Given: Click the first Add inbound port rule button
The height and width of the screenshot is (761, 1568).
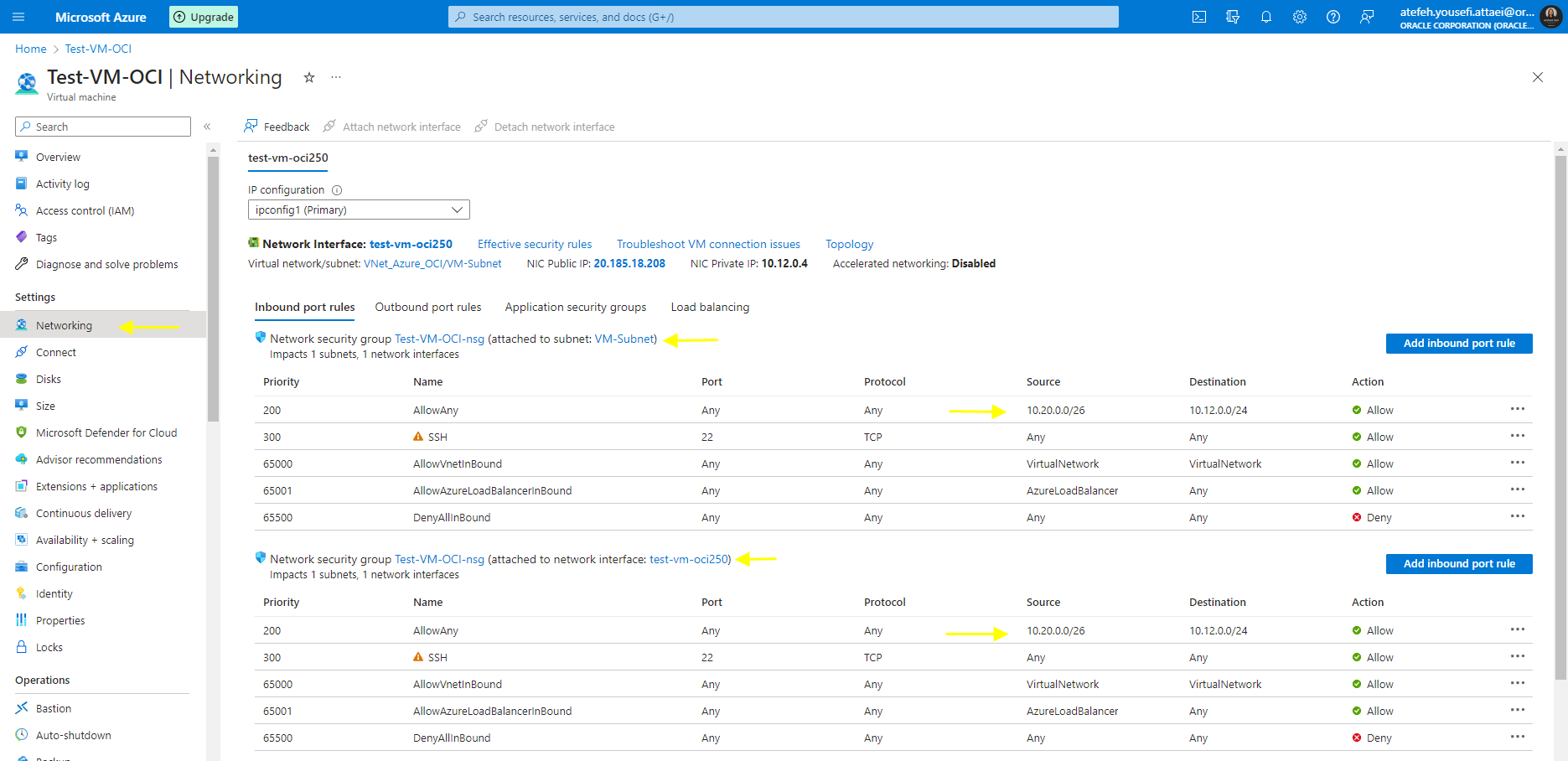Looking at the screenshot, I should [1459, 344].
